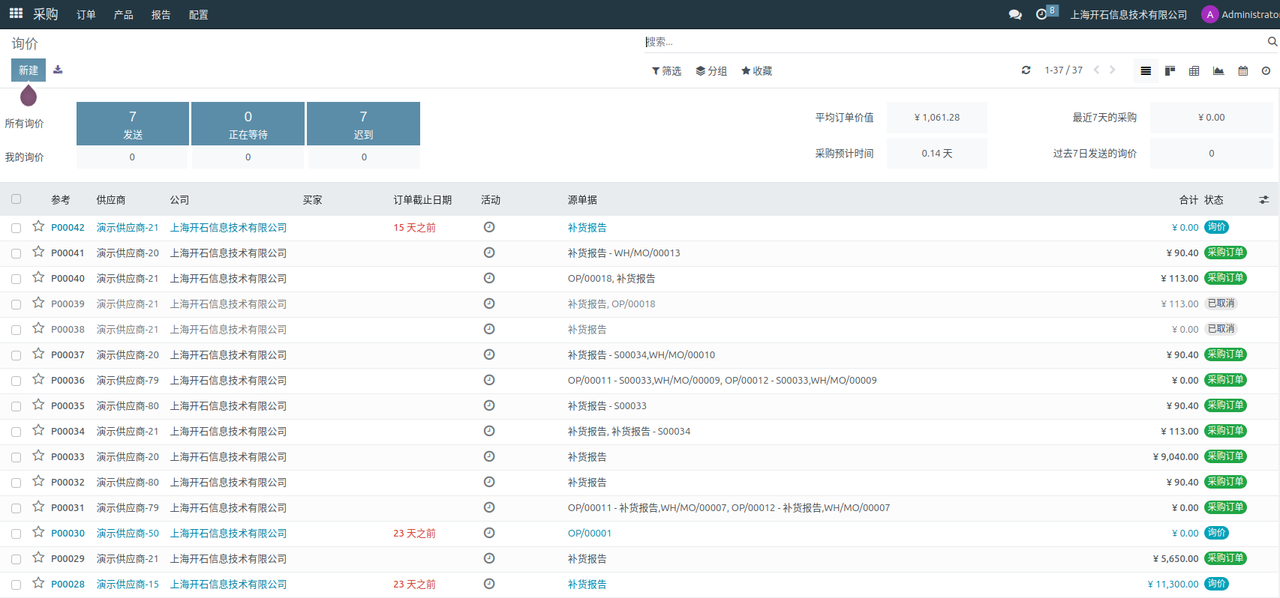Open the 配置 menu
The height and width of the screenshot is (598, 1280).
198,15
